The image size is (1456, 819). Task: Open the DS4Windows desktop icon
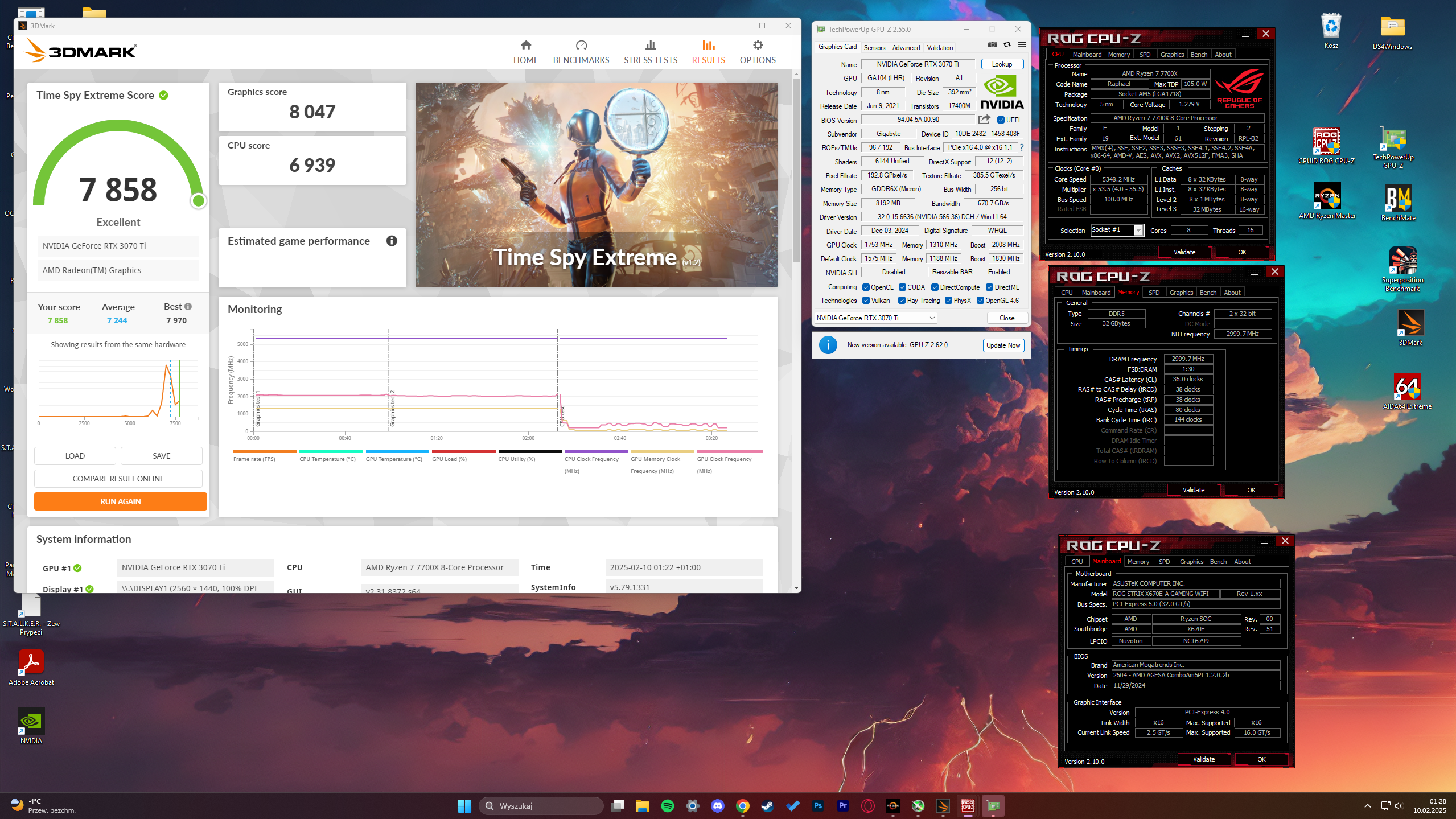pyautogui.click(x=1392, y=32)
